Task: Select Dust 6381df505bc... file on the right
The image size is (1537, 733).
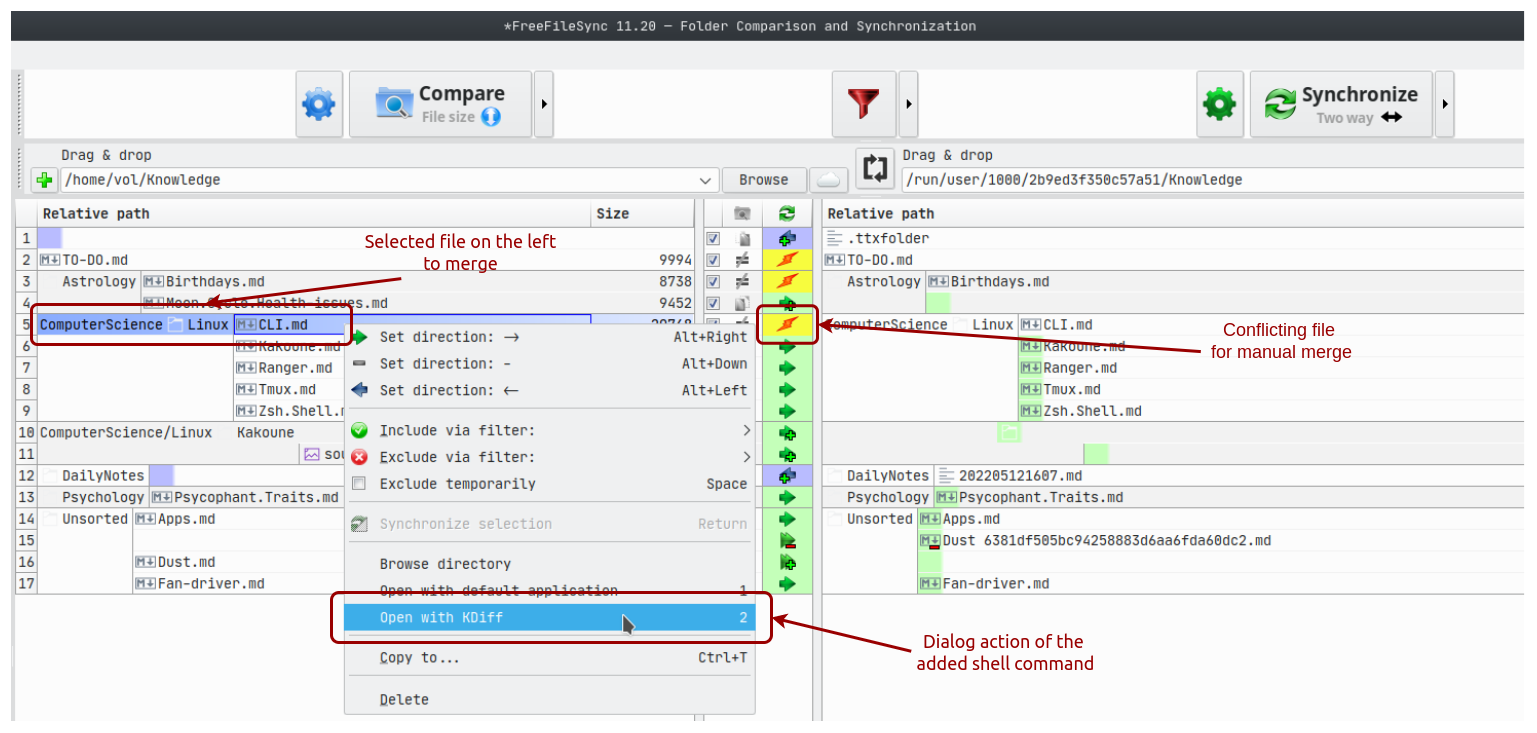Action: (x=1107, y=541)
